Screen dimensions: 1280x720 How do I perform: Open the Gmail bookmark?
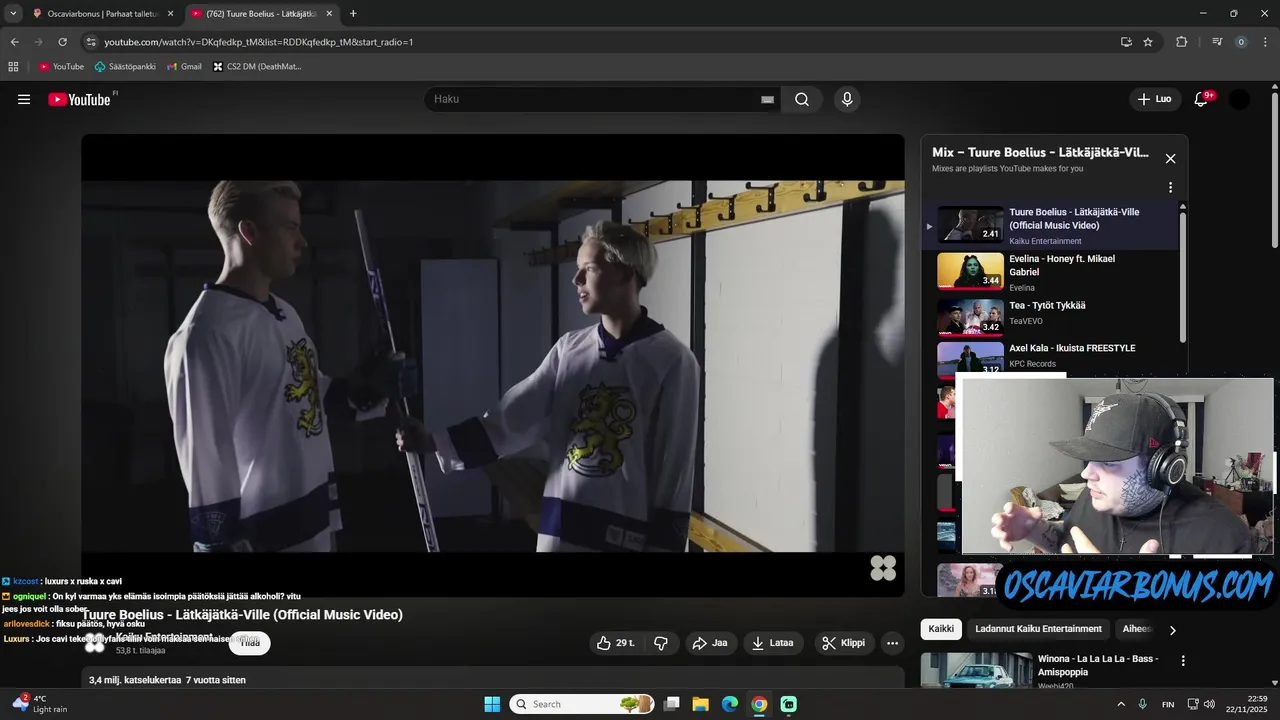184,67
